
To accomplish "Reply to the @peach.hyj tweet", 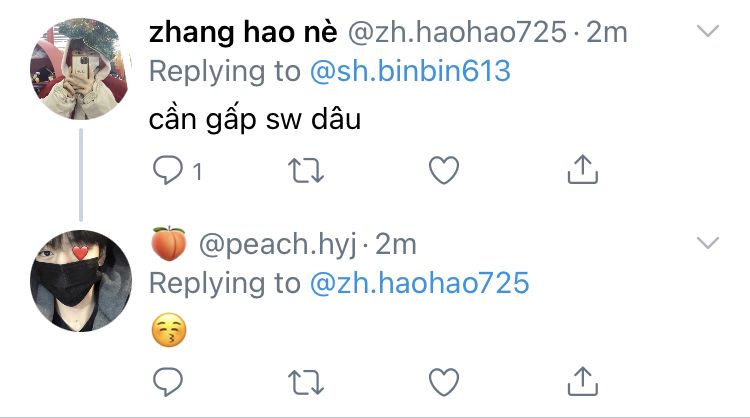I will pyautogui.click(x=168, y=382).
